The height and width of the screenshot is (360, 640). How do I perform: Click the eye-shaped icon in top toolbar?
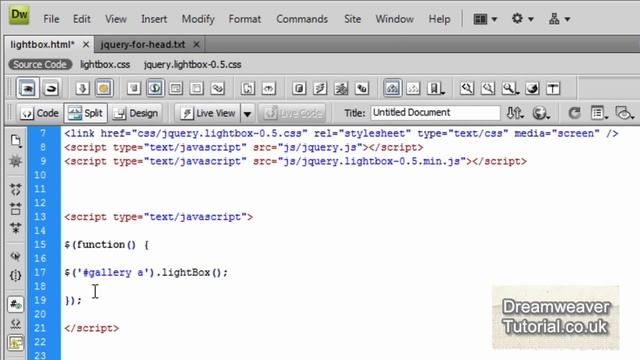click(269, 88)
